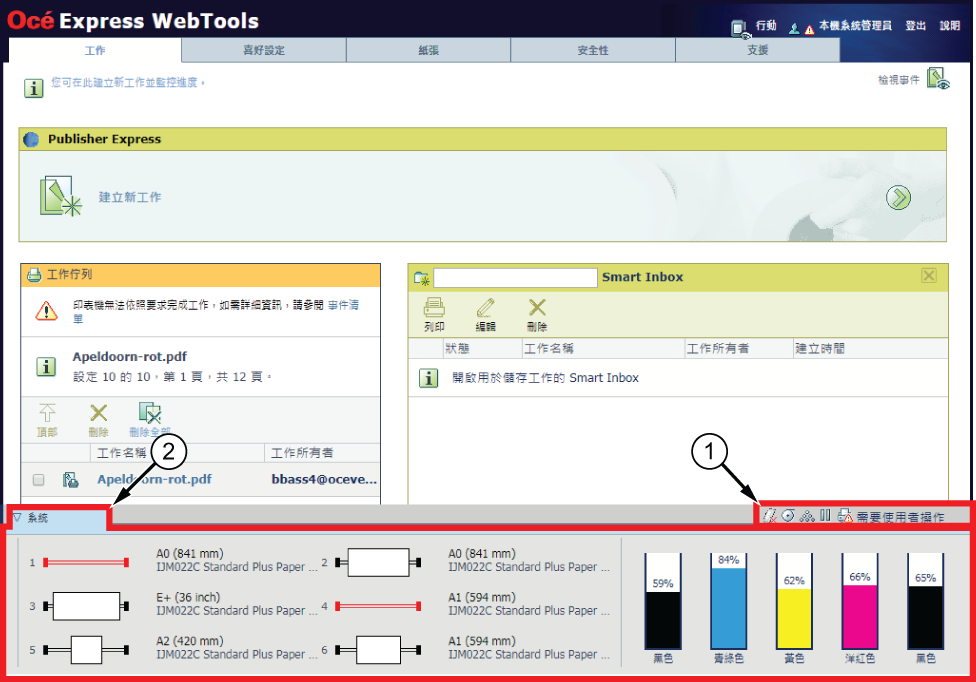
Task: Click the roll 1 empty media icon
Action: tap(86, 563)
